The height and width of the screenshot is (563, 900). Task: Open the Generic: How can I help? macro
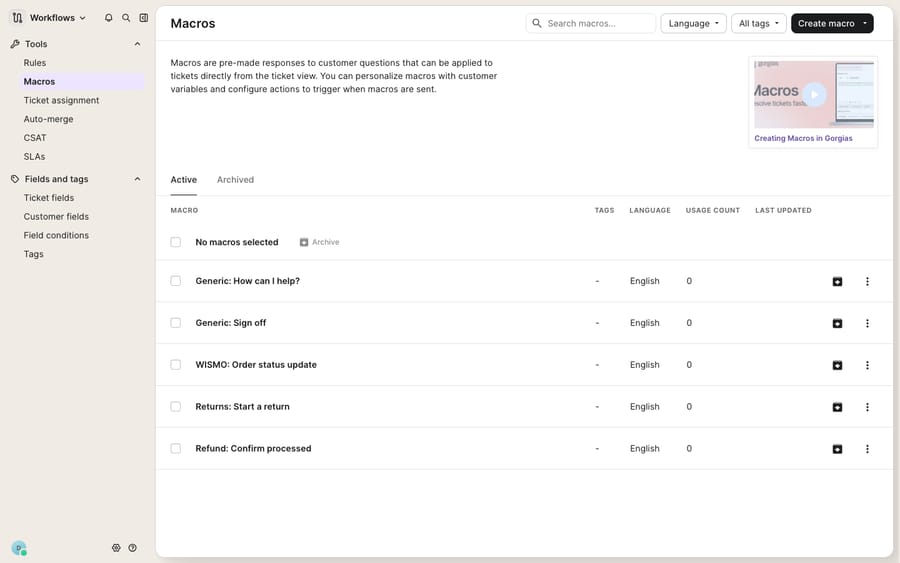pos(247,281)
